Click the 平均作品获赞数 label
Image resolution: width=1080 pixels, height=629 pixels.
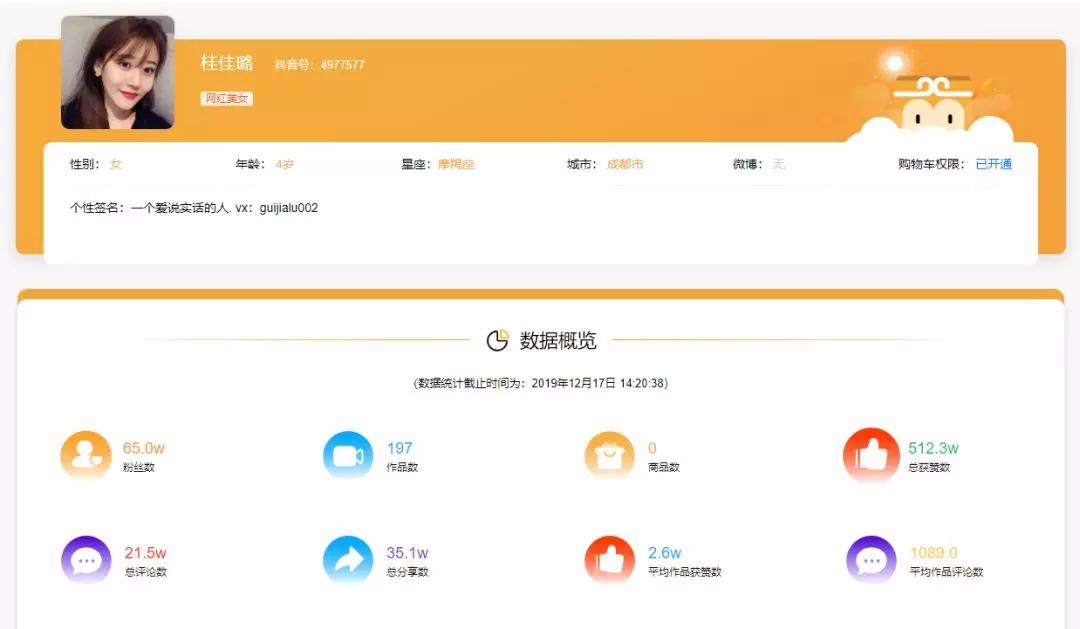pos(685,572)
